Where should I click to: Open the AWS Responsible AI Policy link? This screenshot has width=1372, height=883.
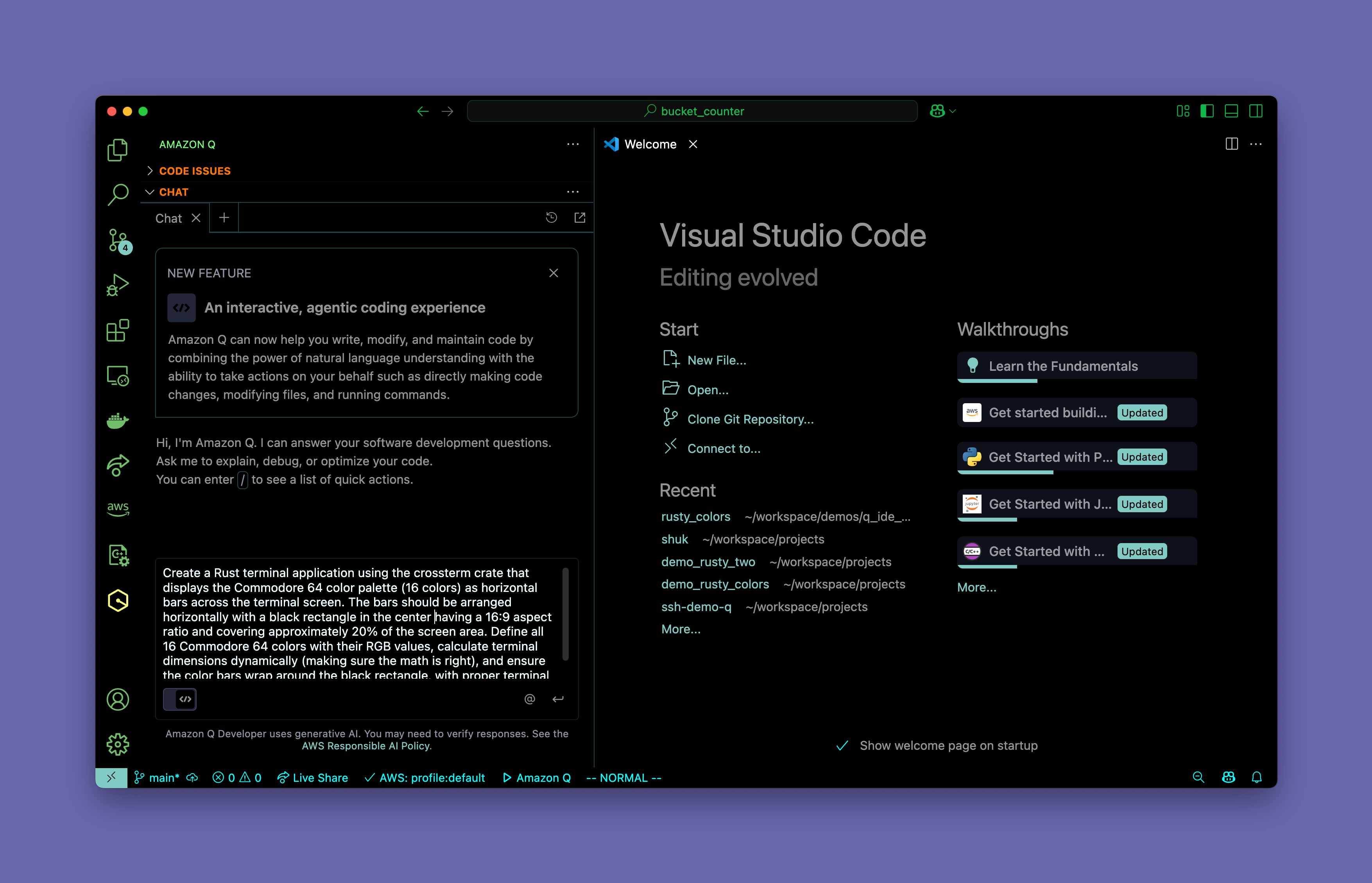click(x=367, y=746)
